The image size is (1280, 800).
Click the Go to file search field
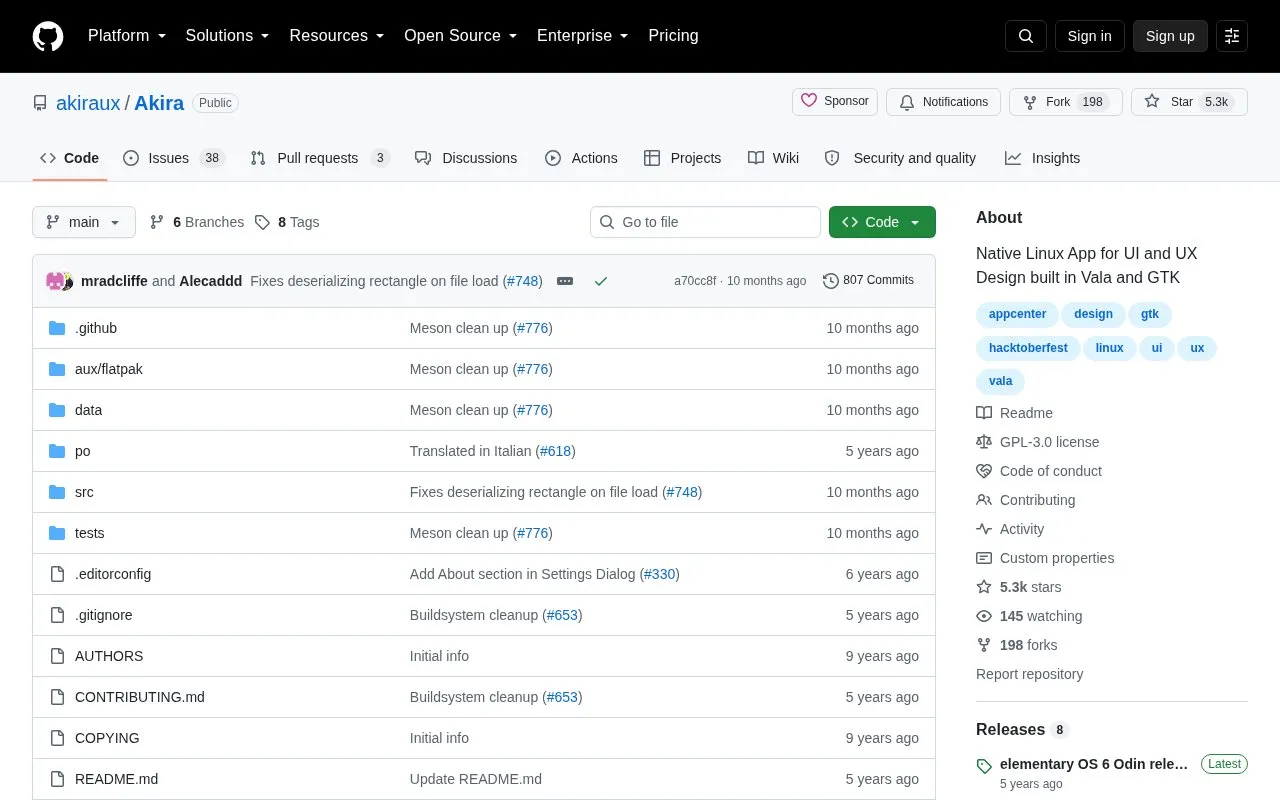click(x=705, y=222)
